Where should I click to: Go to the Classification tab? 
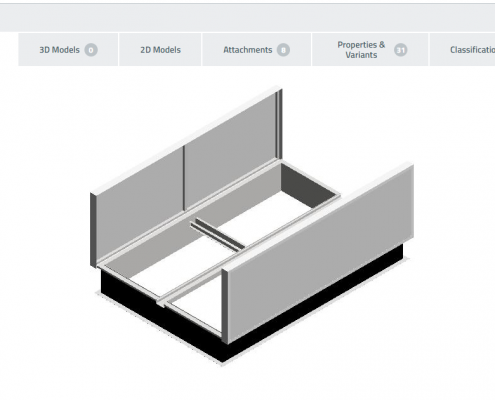(463, 50)
